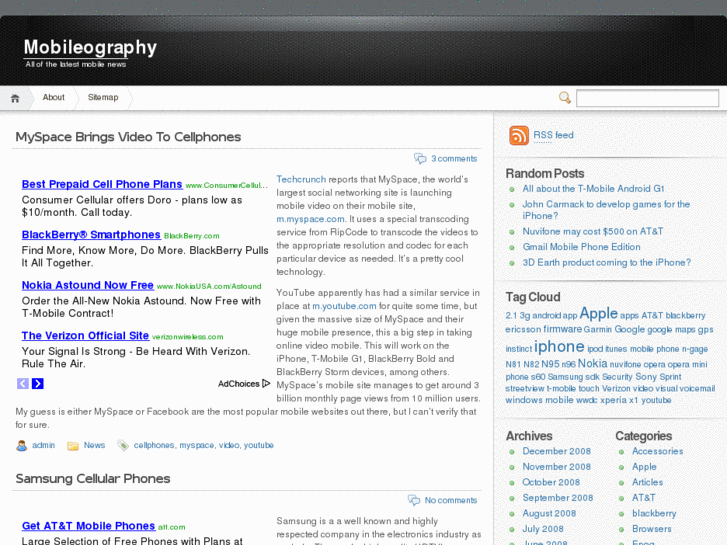Click inside the search input field
Image resolution: width=727 pixels, height=545 pixels.
(x=647, y=98)
